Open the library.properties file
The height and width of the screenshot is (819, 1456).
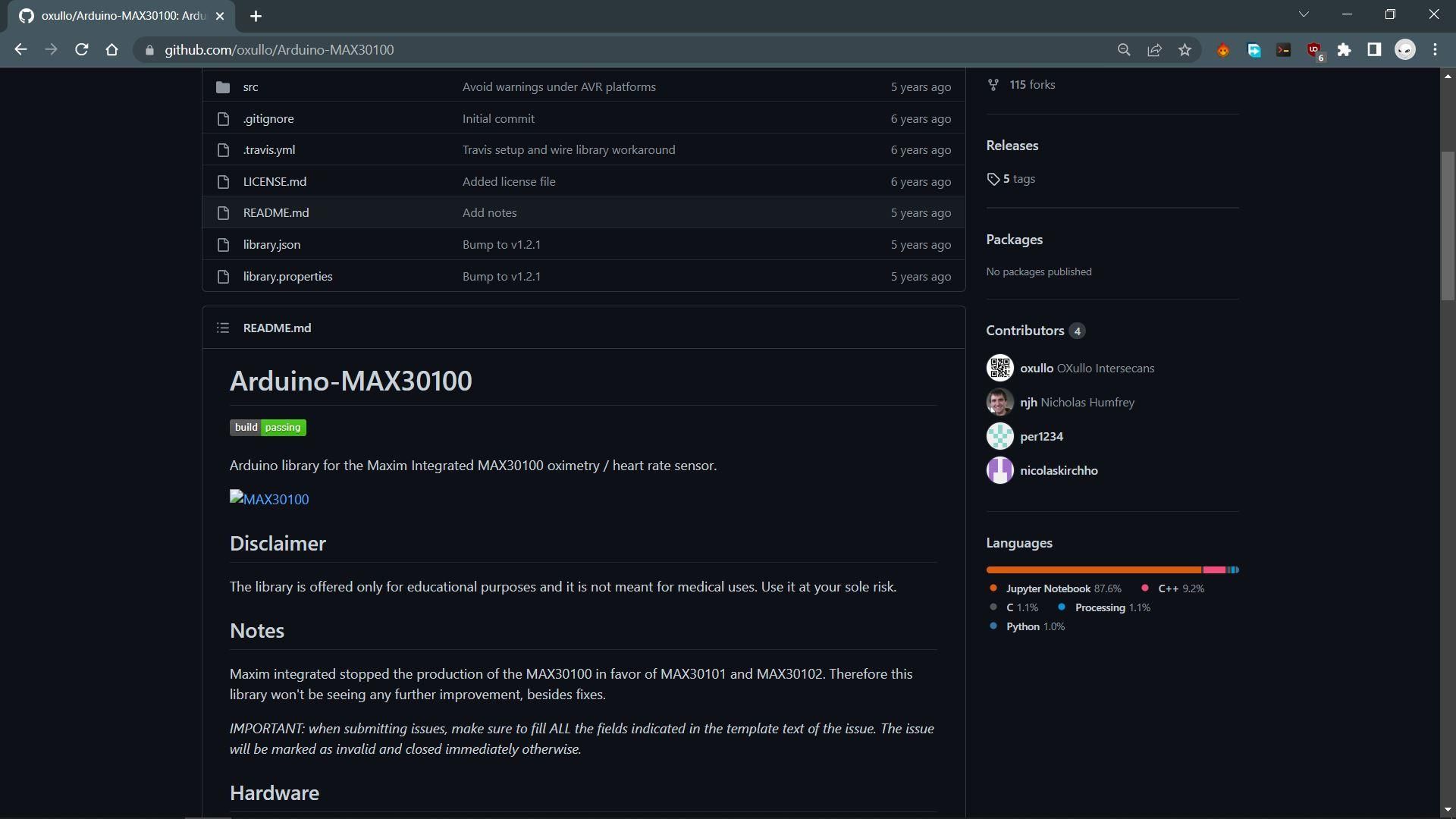click(x=287, y=277)
